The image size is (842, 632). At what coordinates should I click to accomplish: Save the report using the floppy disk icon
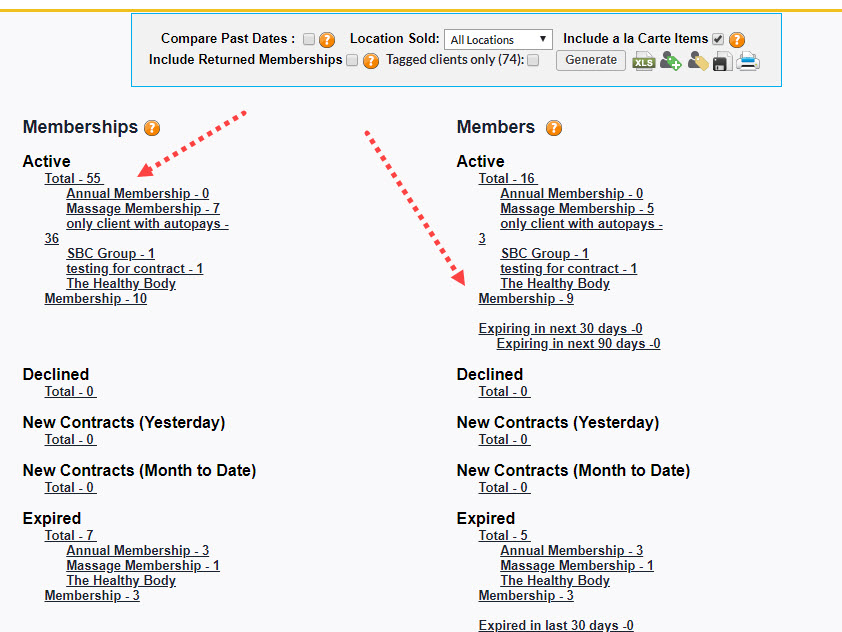click(723, 61)
